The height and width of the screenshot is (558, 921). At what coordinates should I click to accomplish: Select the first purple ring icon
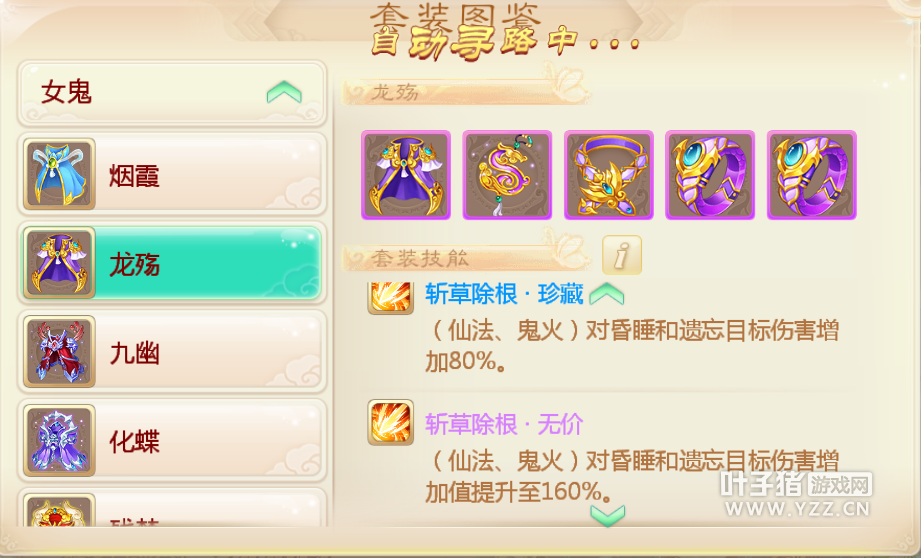click(710, 175)
